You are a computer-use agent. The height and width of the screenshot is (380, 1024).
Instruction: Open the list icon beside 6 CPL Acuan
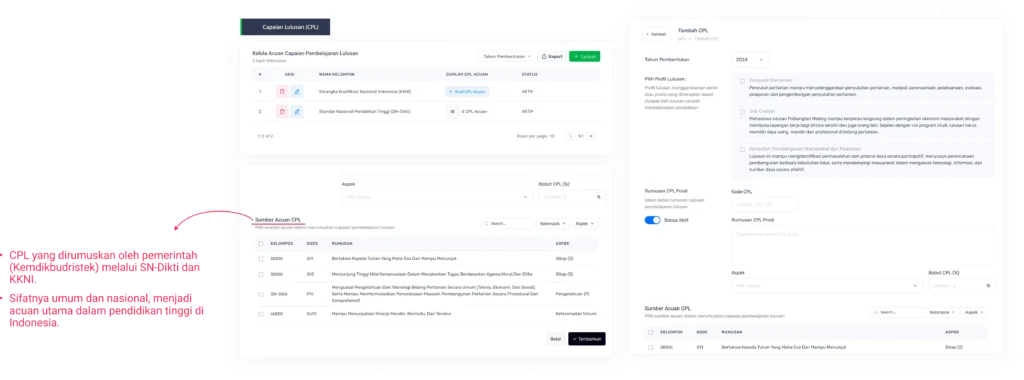point(452,112)
